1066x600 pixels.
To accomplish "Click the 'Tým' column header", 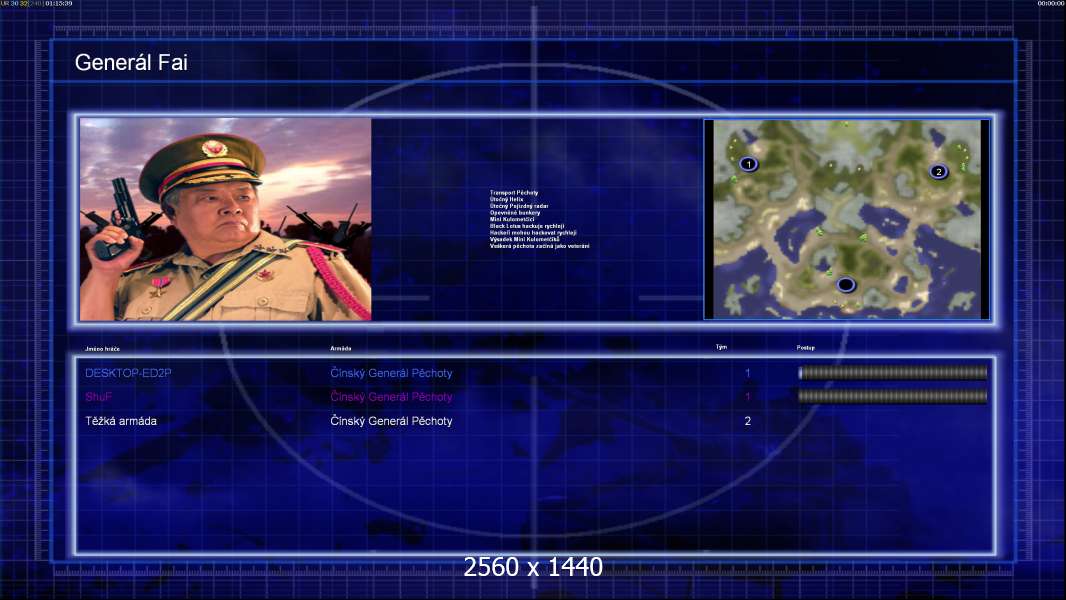I will point(721,347).
